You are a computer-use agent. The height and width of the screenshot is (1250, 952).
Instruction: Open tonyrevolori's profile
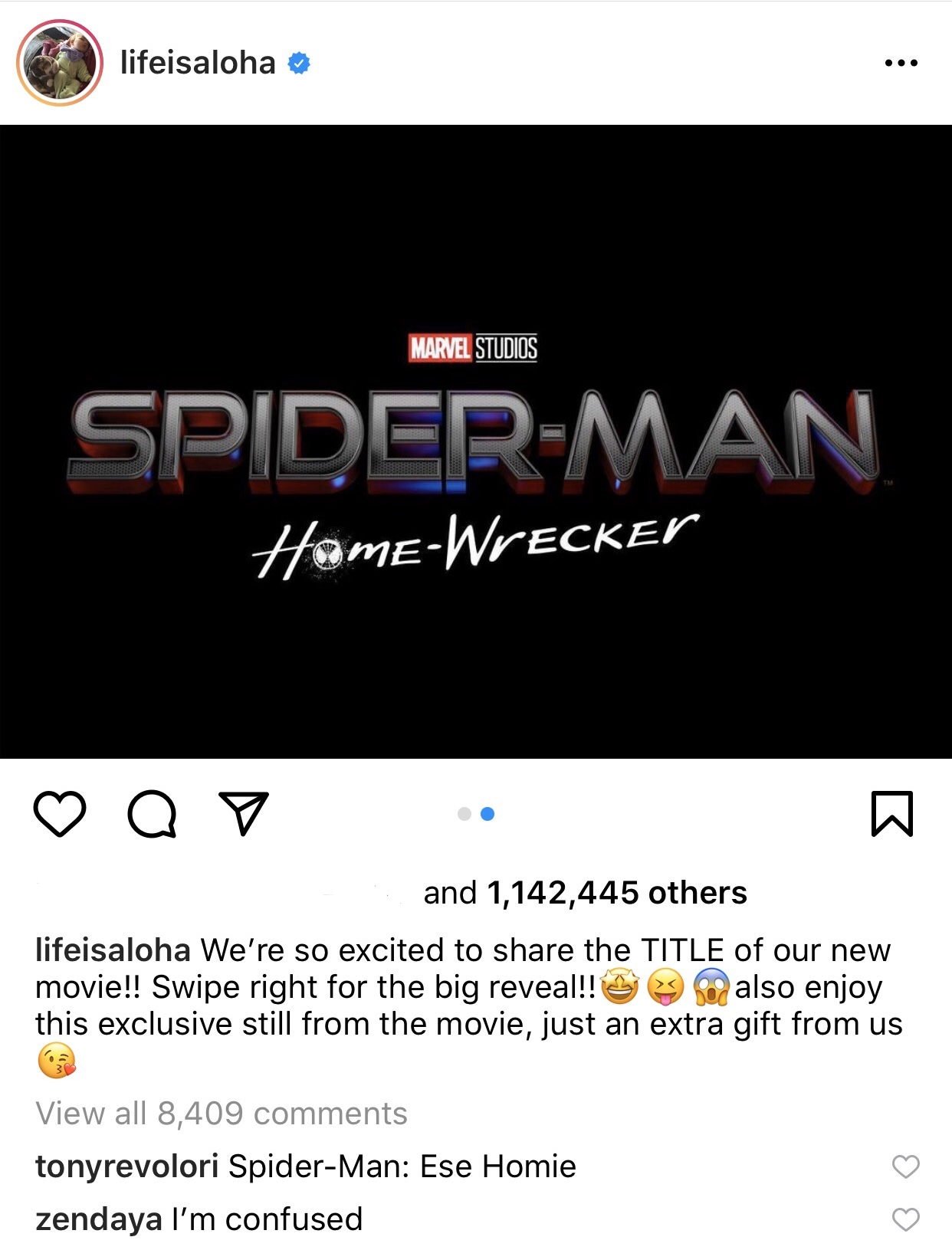[x=127, y=1166]
